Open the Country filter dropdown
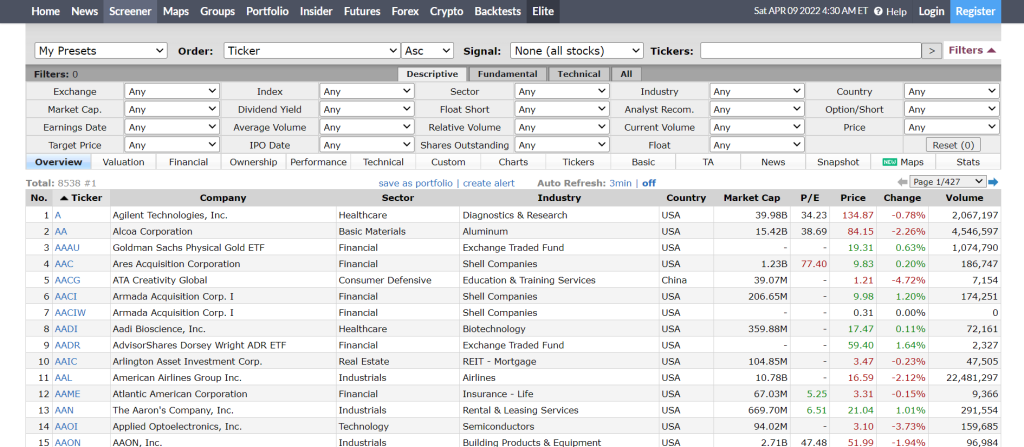The height and width of the screenshot is (447, 1024). coord(952,91)
